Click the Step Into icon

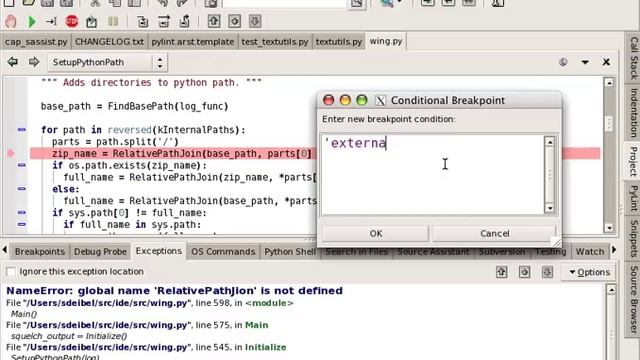[x=142, y=21]
